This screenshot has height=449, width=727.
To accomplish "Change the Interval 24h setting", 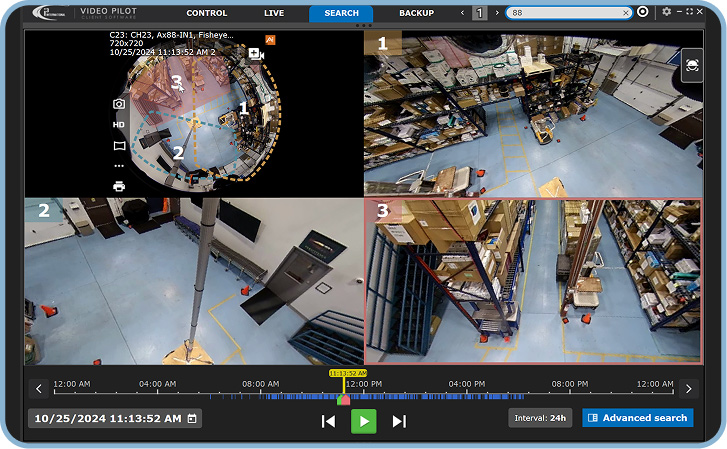I will point(540,418).
